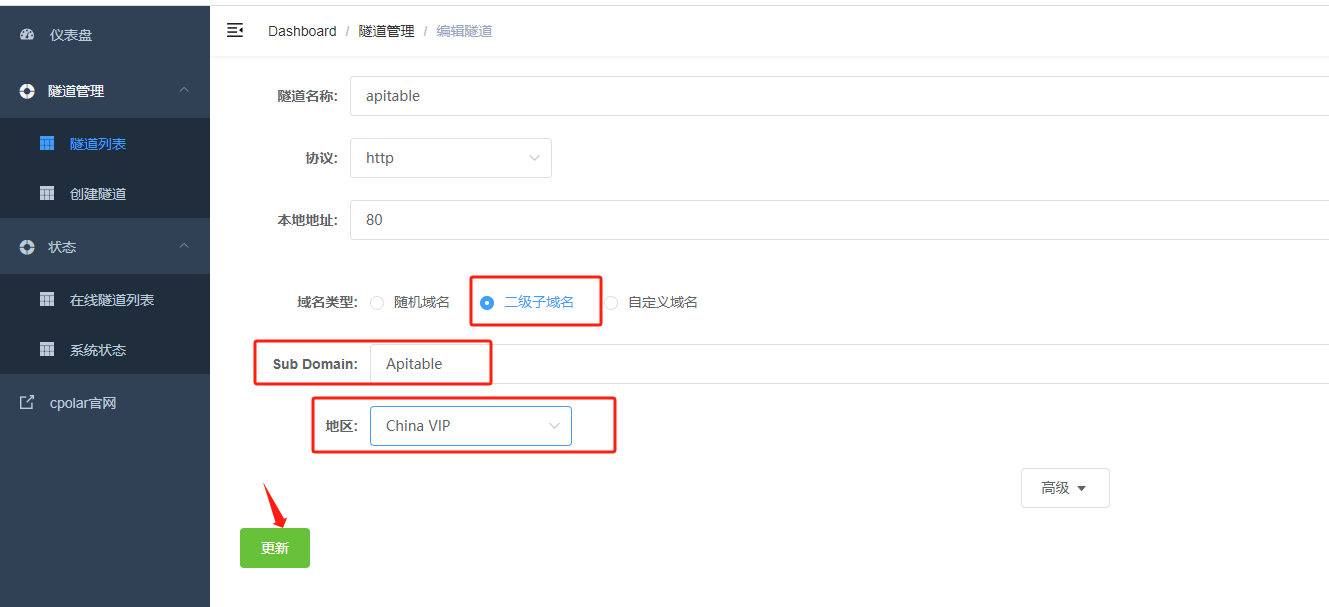The width and height of the screenshot is (1329, 607).
Task: Open 仪表盘 in the sidebar
Action: tap(105, 35)
